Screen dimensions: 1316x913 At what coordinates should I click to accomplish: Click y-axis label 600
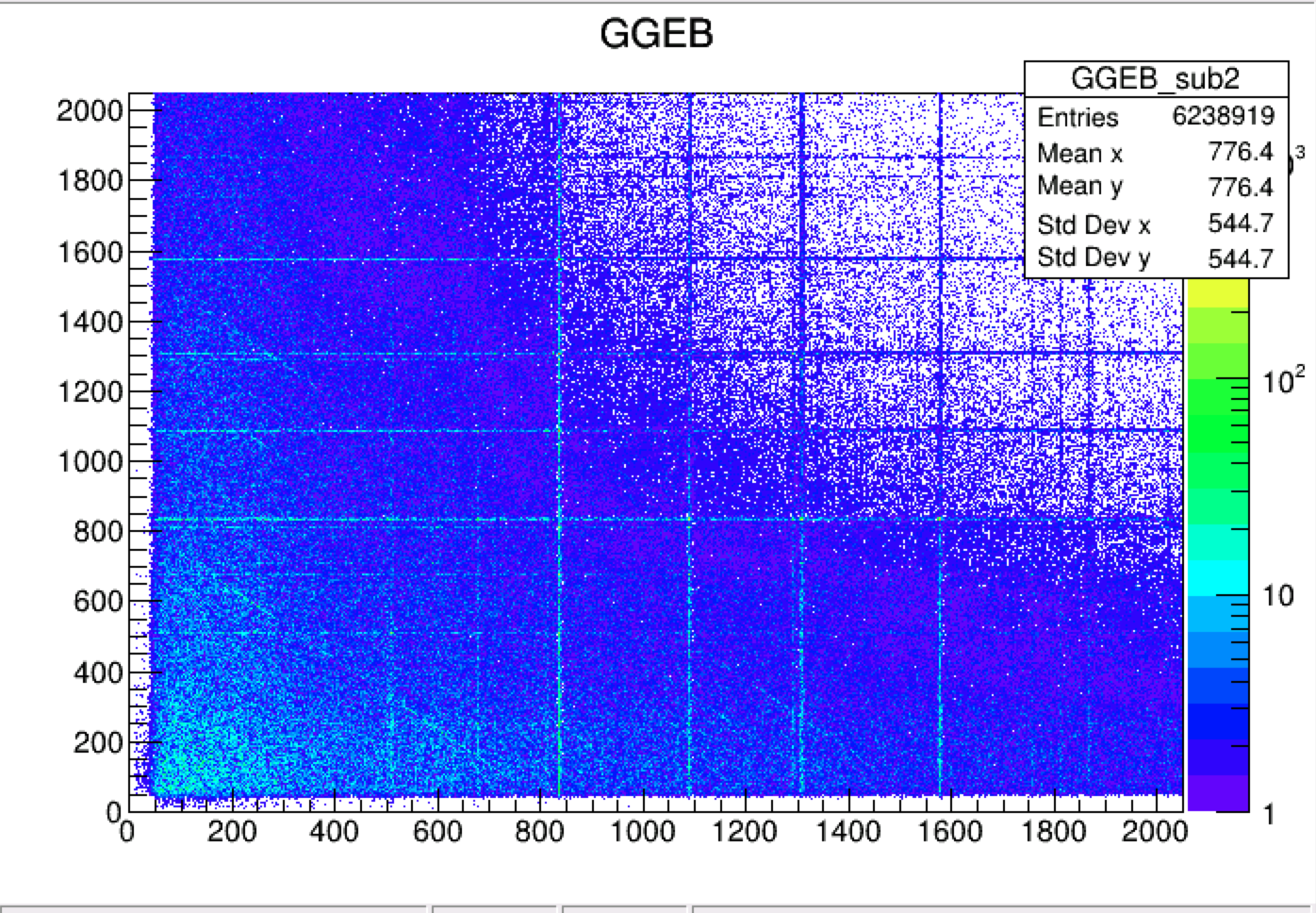pos(98,602)
